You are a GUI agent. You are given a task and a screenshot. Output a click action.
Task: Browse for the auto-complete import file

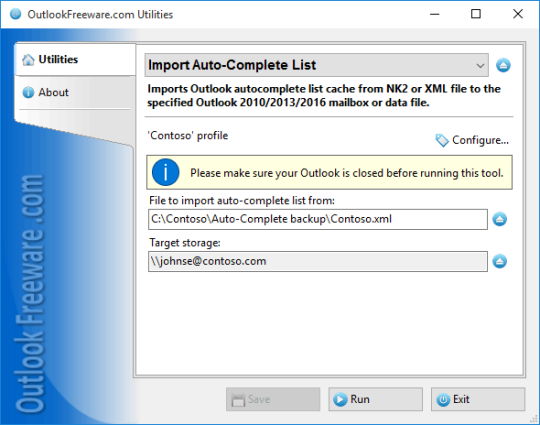pos(499,219)
